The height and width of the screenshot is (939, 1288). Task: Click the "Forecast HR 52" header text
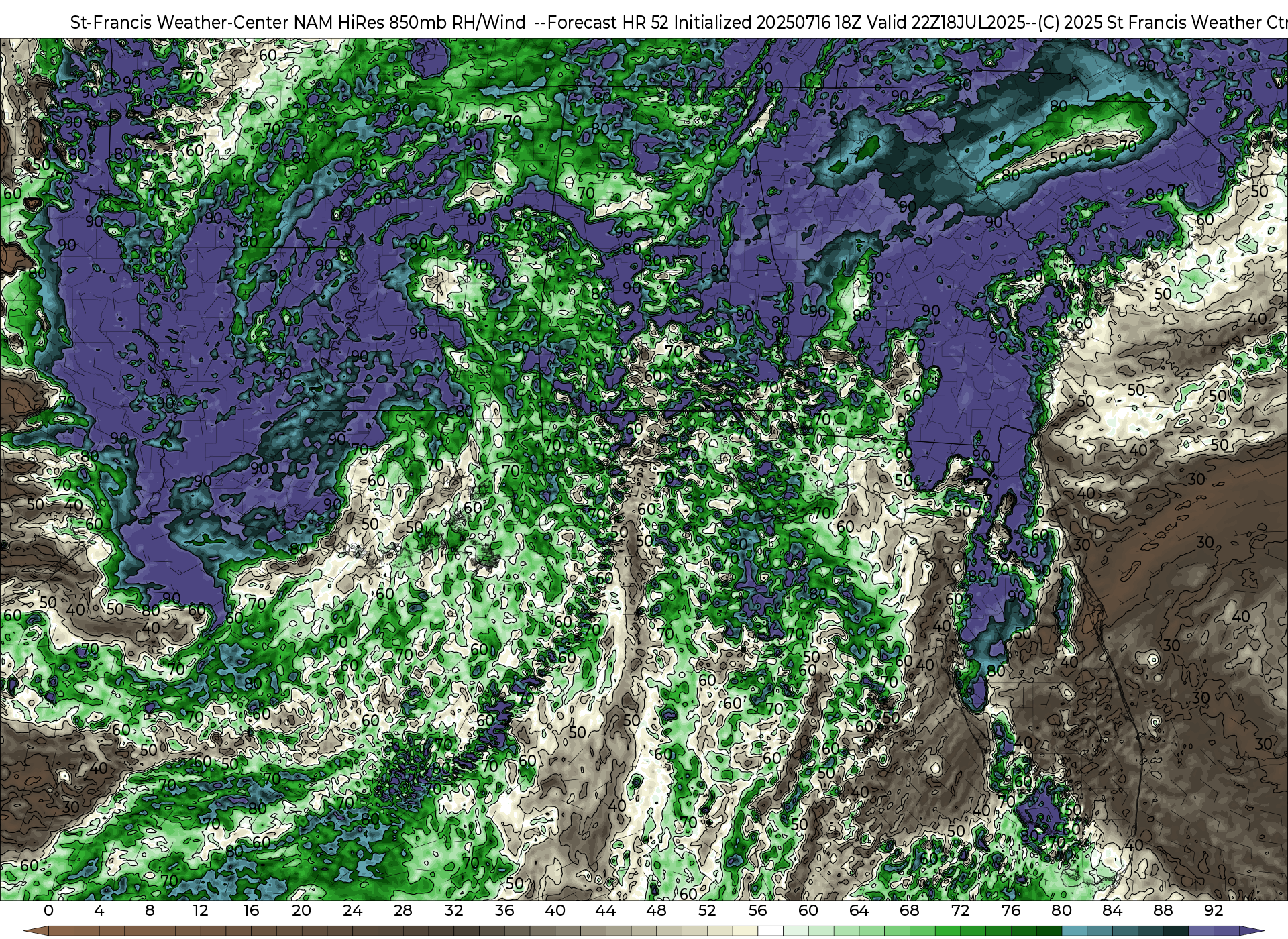coord(608,22)
